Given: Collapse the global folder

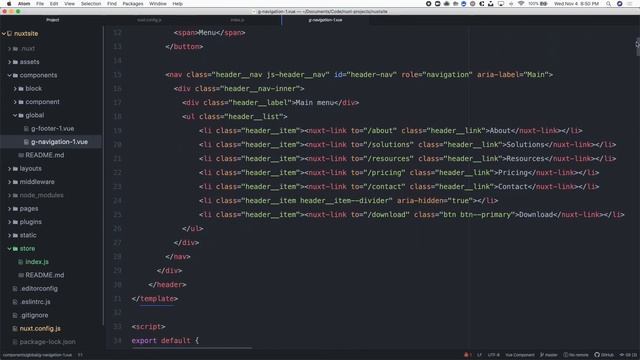Looking at the screenshot, I should pyautogui.click(x=15, y=116).
